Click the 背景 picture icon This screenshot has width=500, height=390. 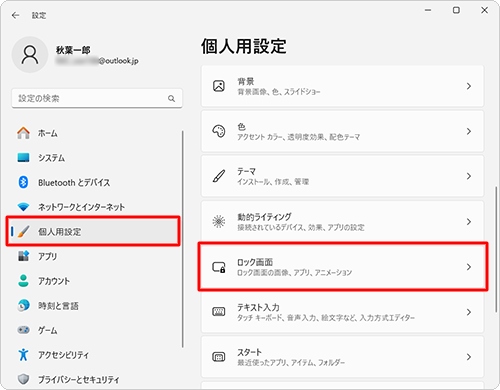pos(219,86)
